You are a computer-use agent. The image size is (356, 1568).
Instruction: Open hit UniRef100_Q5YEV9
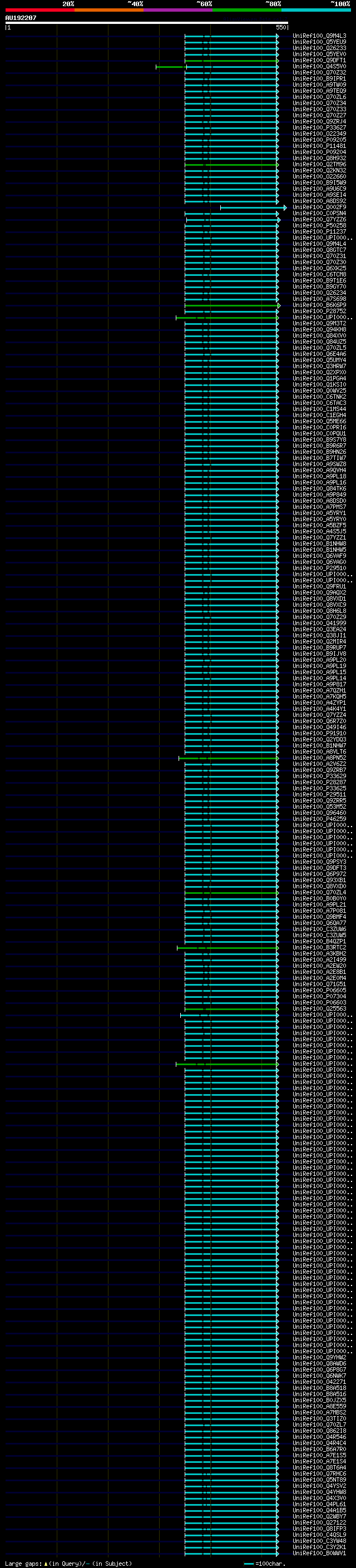tap(319, 42)
